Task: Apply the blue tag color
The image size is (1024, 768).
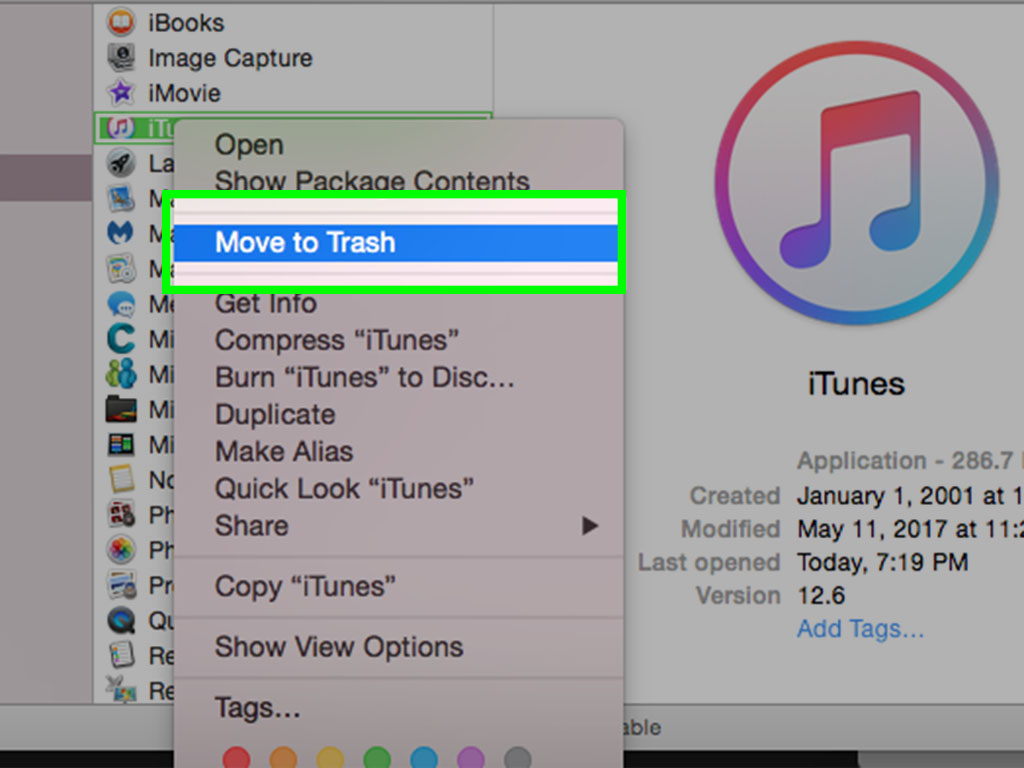Action: (x=424, y=758)
